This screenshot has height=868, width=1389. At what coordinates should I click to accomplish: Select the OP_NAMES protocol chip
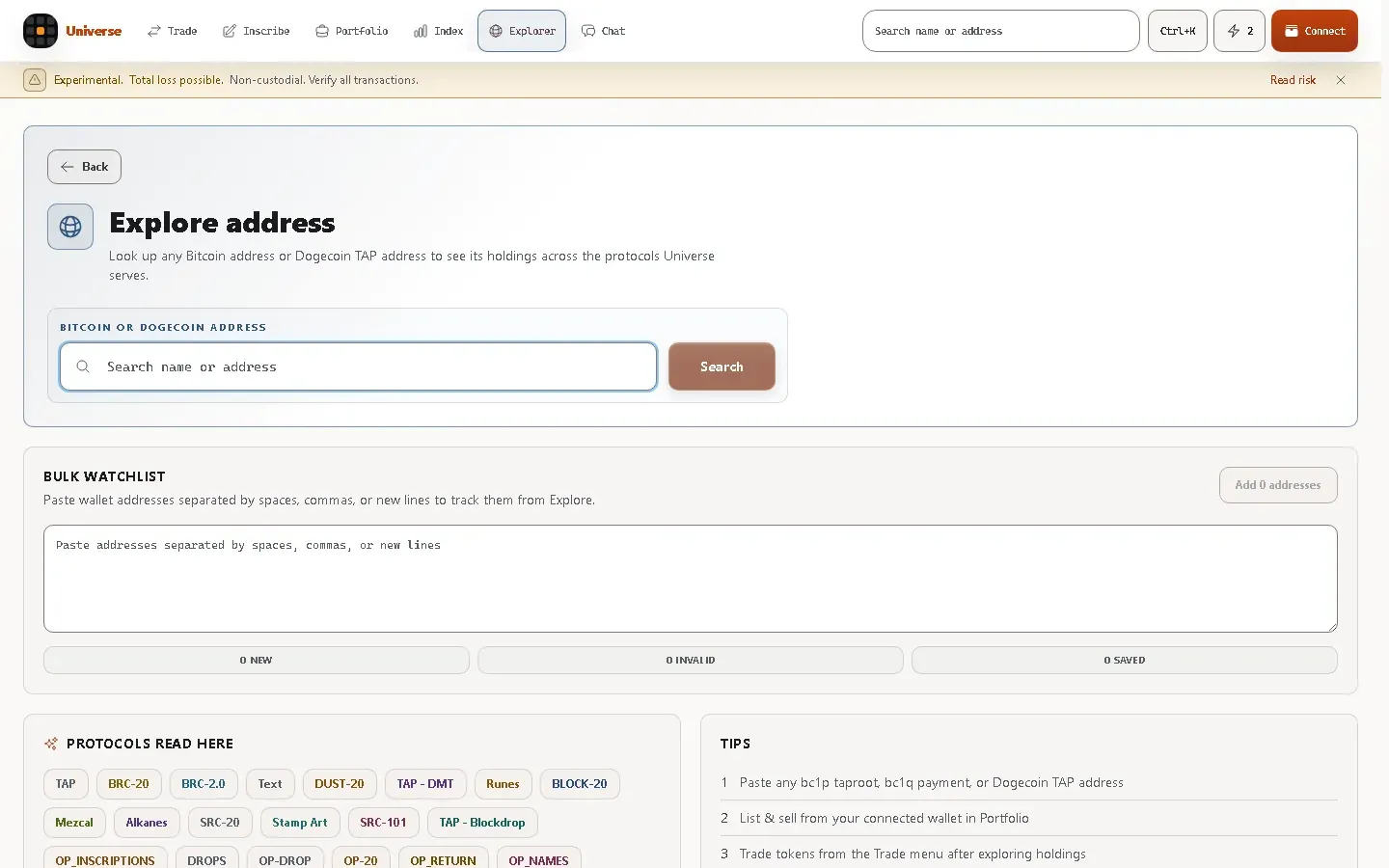[x=539, y=858]
